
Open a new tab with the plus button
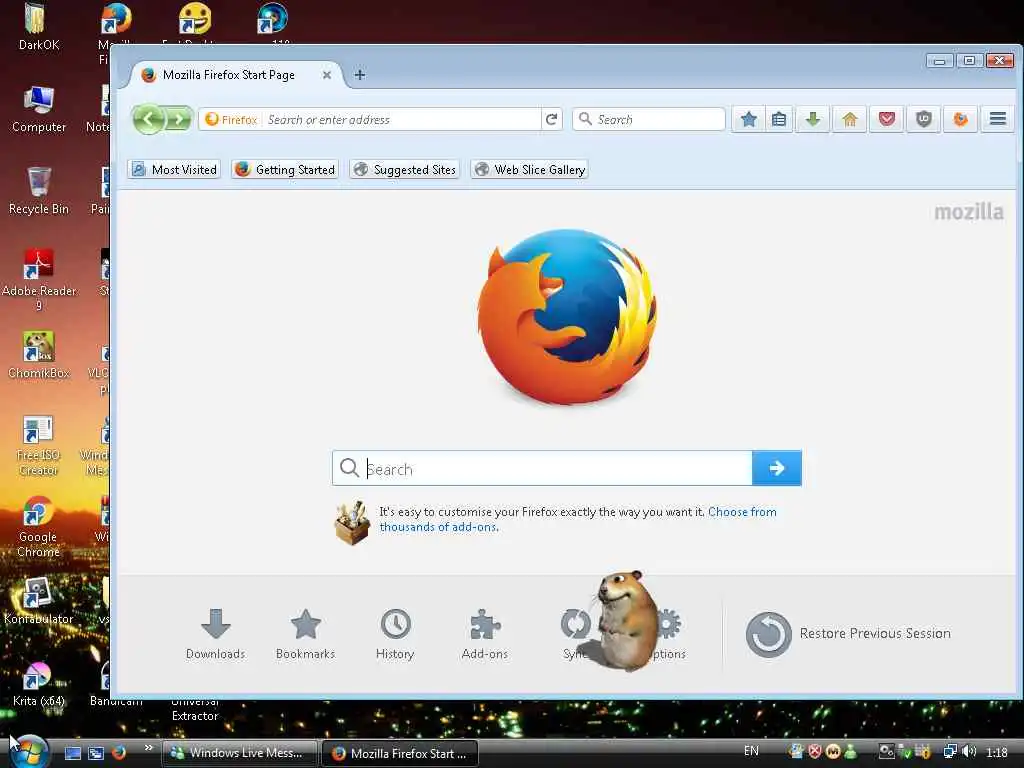point(360,75)
